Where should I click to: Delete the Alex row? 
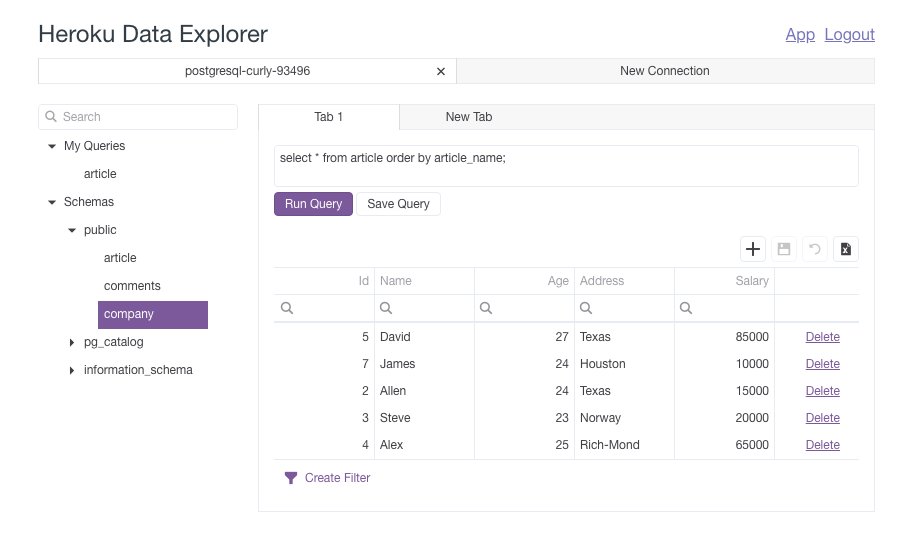pyautogui.click(x=822, y=445)
